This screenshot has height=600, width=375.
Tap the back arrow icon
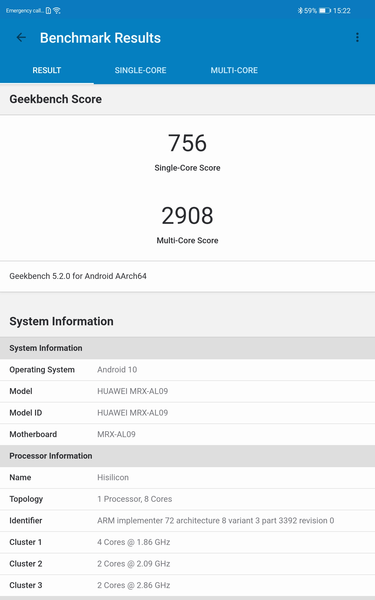21,38
